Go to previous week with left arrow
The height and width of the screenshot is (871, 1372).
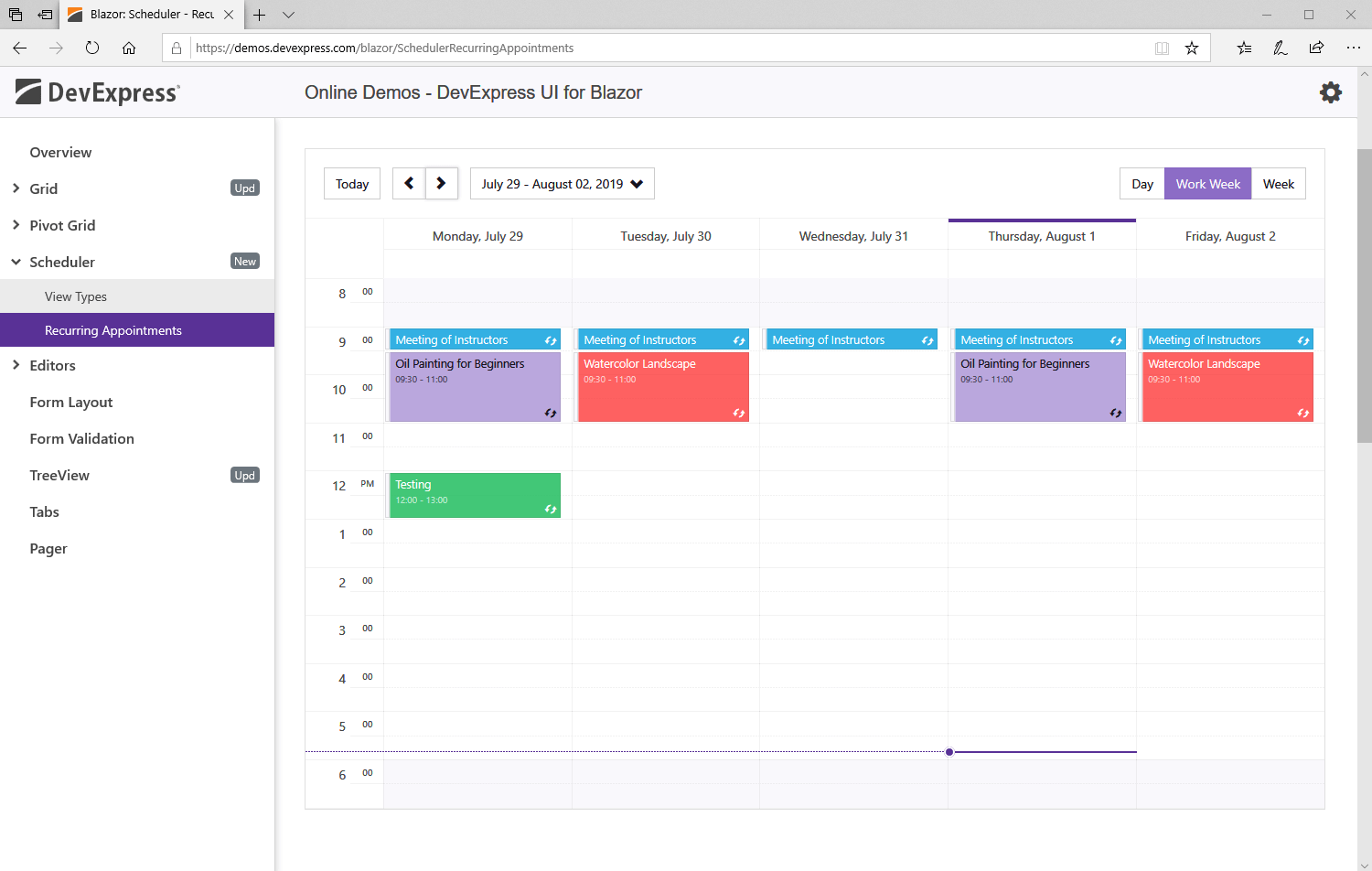pos(409,184)
